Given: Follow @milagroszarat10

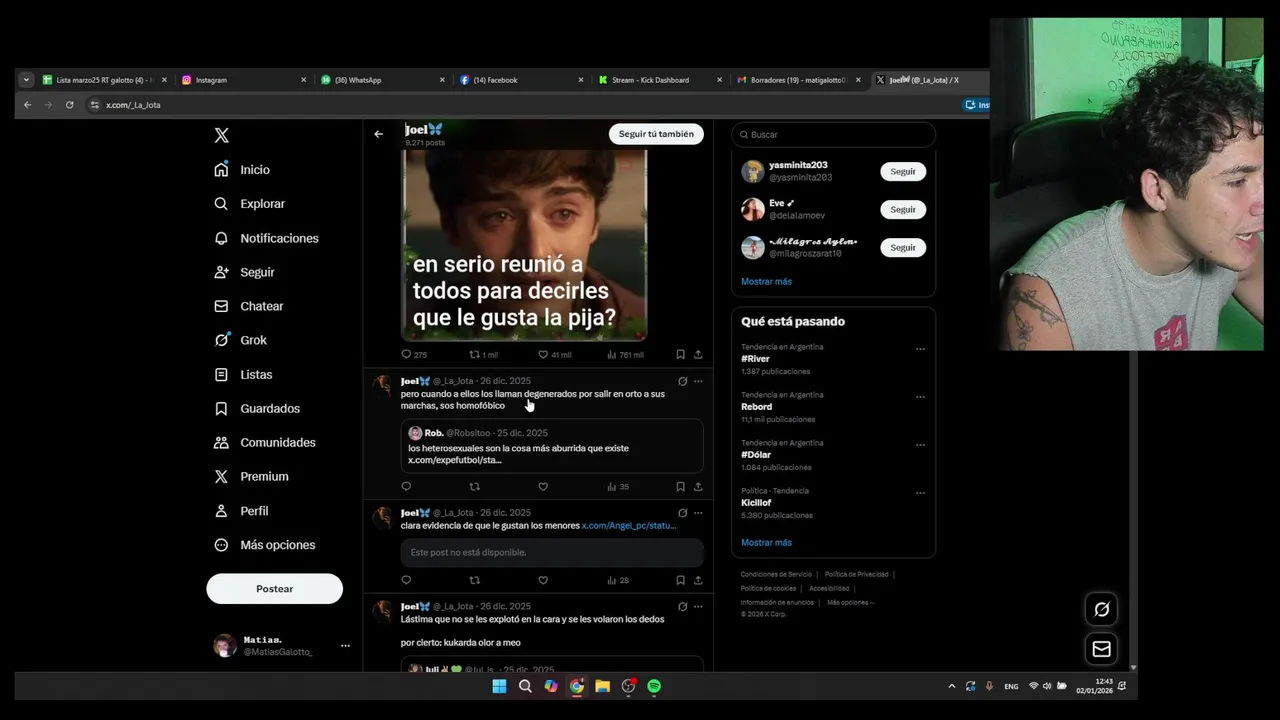Looking at the screenshot, I should pyautogui.click(x=903, y=248).
